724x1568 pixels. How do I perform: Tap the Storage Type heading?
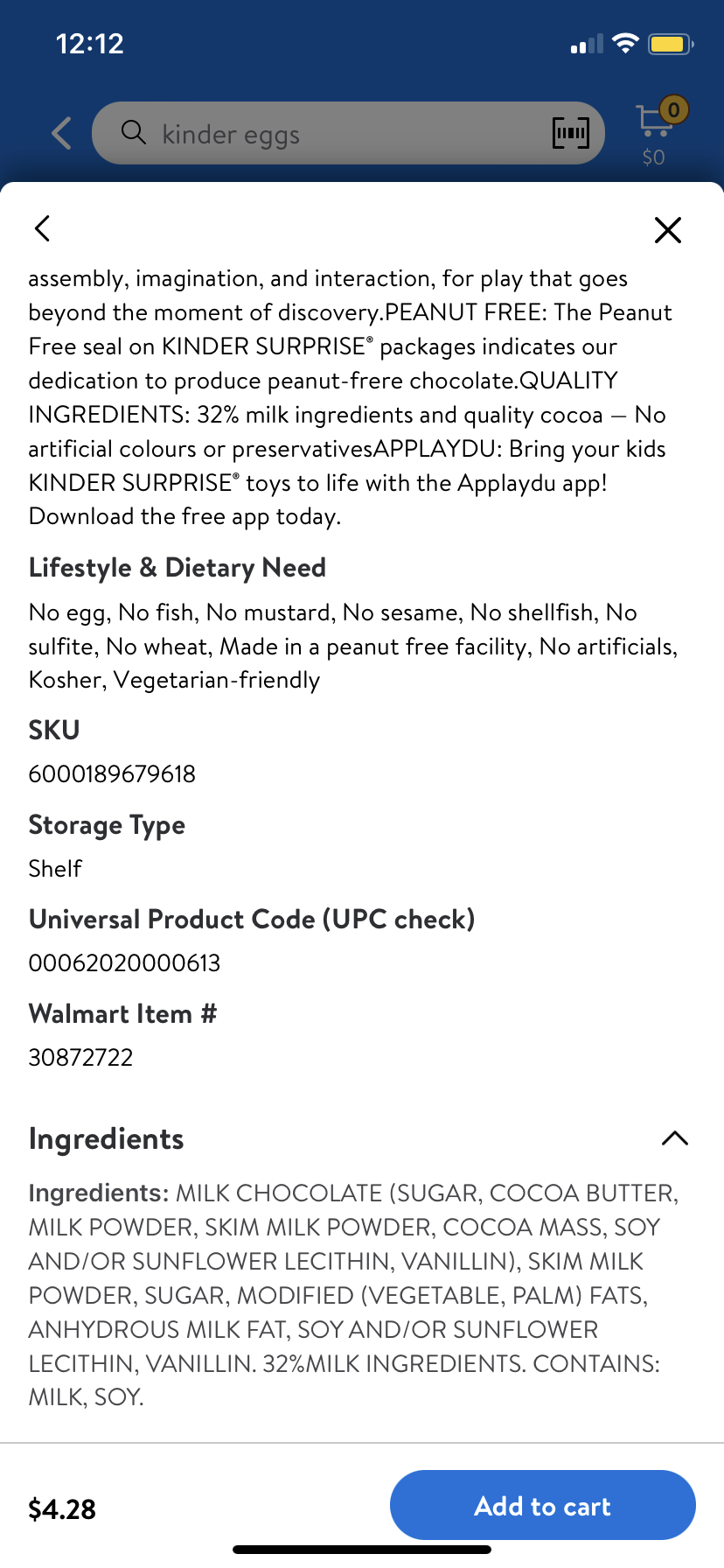(107, 825)
